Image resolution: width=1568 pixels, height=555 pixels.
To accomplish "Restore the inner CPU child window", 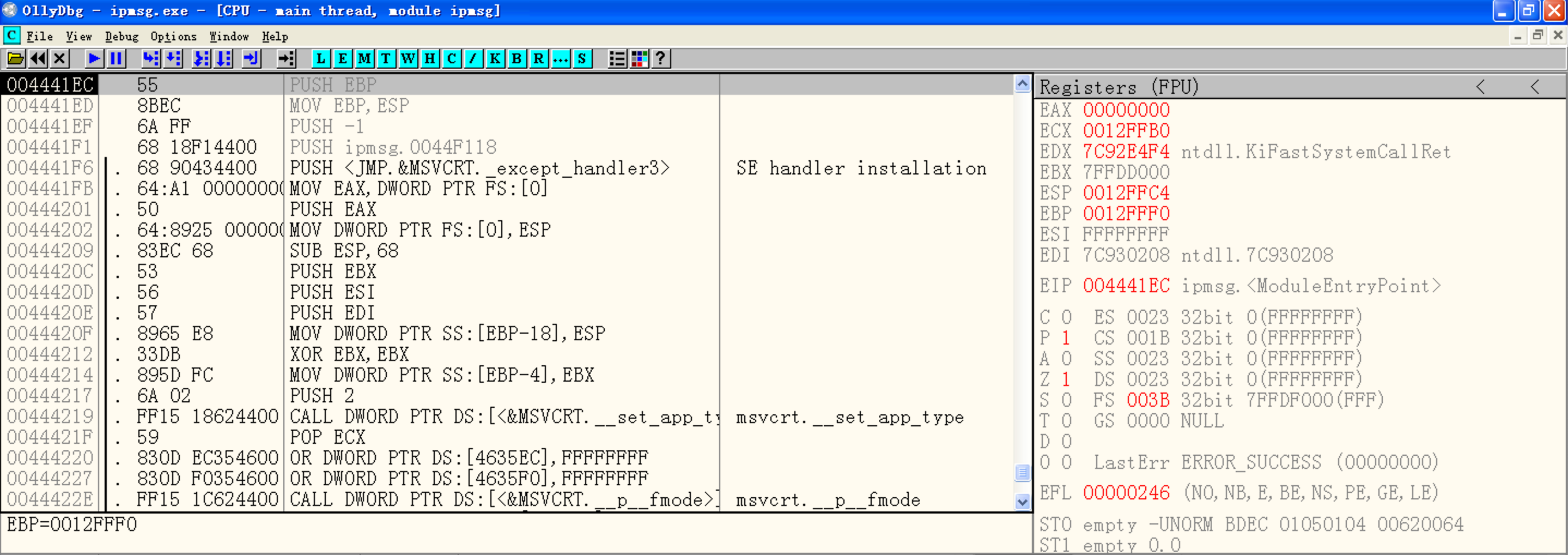I will [1538, 36].
